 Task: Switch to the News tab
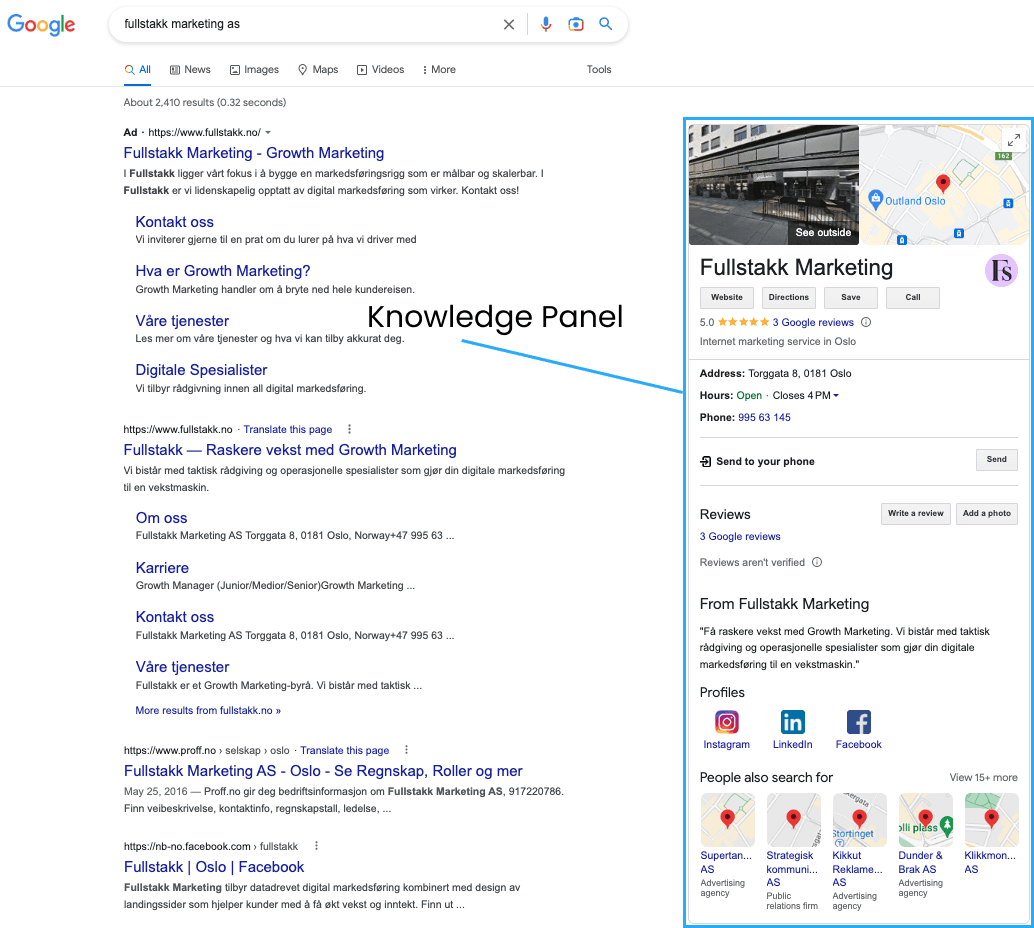click(x=190, y=69)
